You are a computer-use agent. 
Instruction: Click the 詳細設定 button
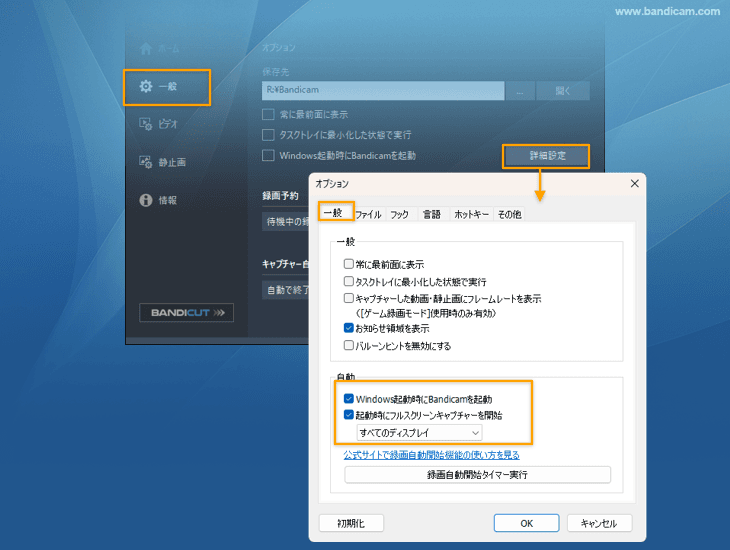[x=547, y=156]
